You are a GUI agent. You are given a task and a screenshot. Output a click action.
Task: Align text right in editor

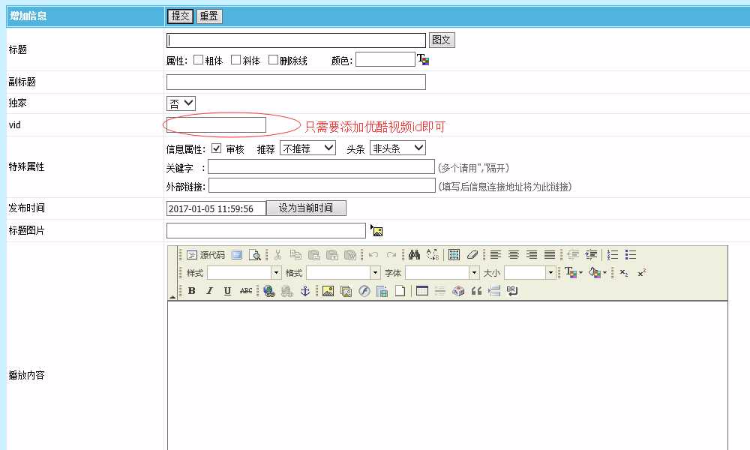point(531,255)
